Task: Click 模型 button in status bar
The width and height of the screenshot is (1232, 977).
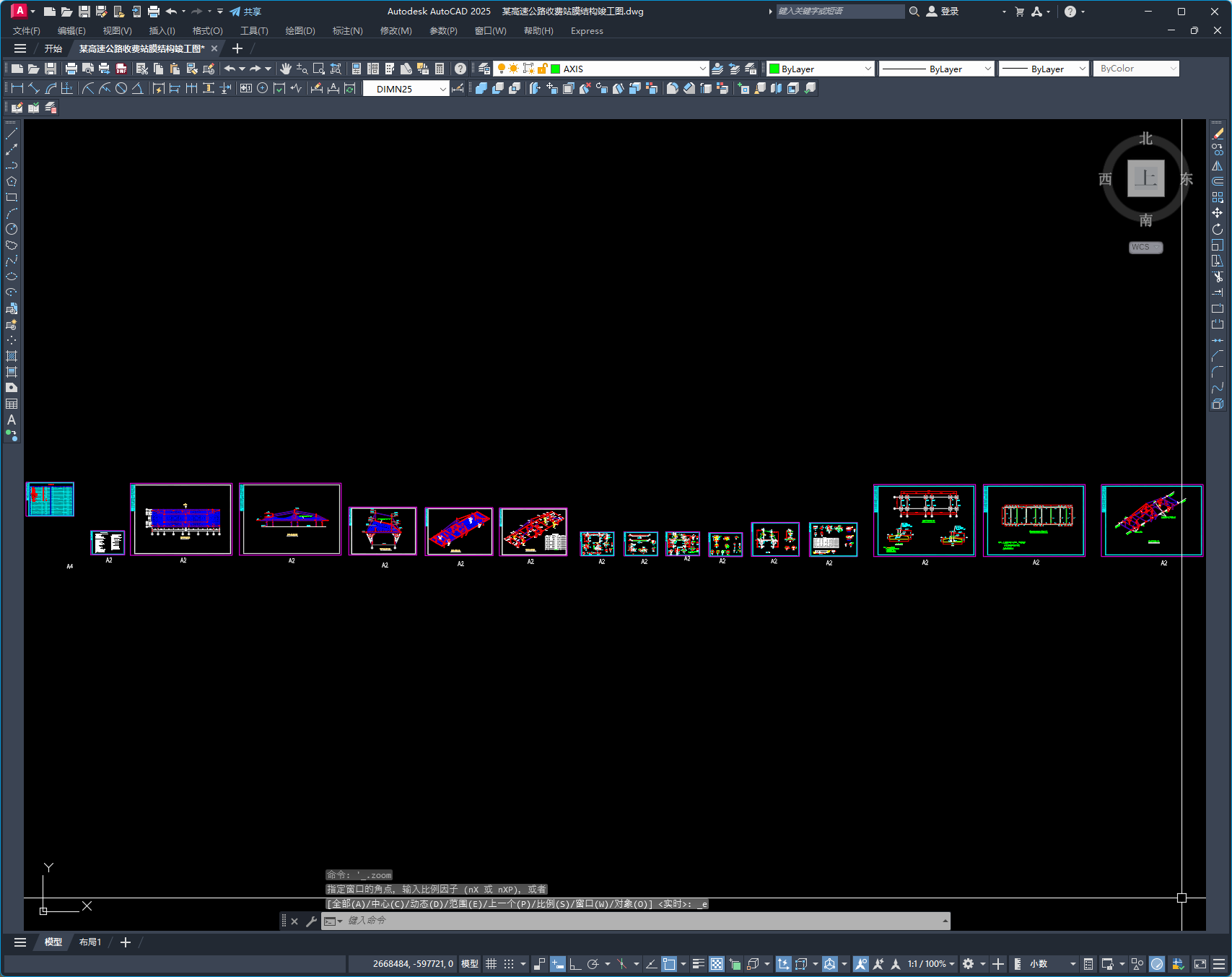Action: tap(470, 964)
